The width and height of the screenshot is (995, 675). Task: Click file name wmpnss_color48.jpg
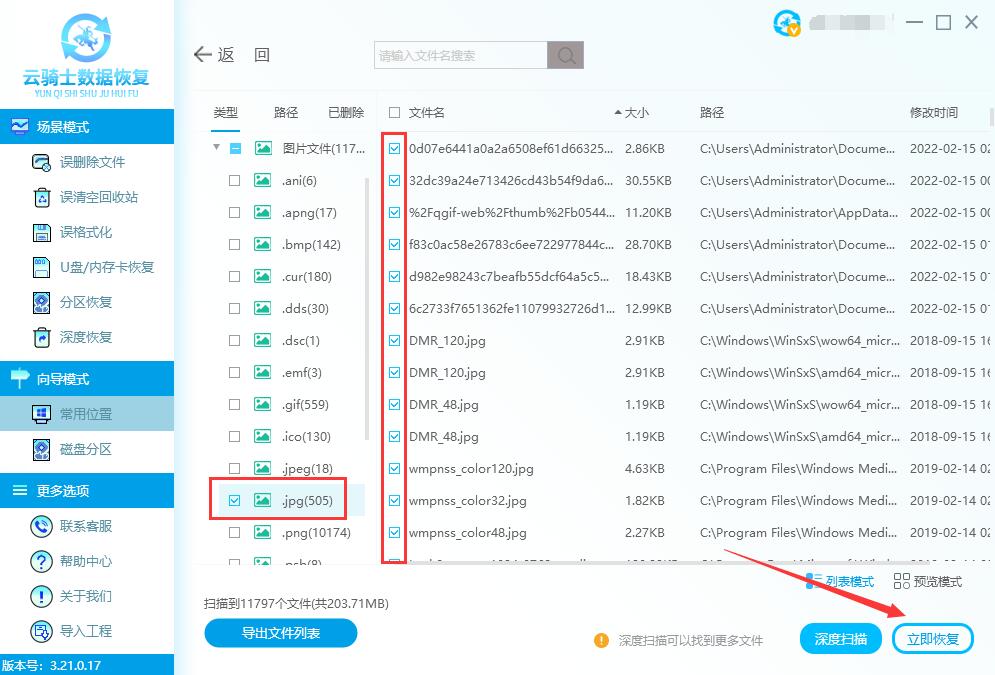[x=468, y=532]
